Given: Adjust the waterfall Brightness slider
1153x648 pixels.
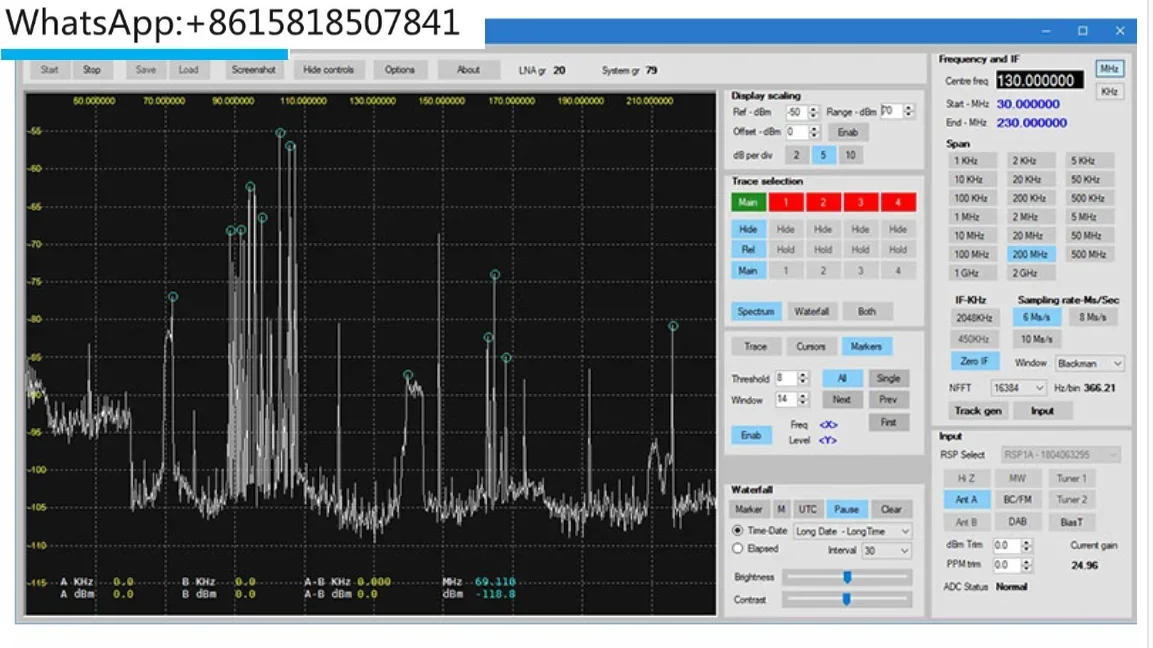Looking at the screenshot, I should 846,576.
